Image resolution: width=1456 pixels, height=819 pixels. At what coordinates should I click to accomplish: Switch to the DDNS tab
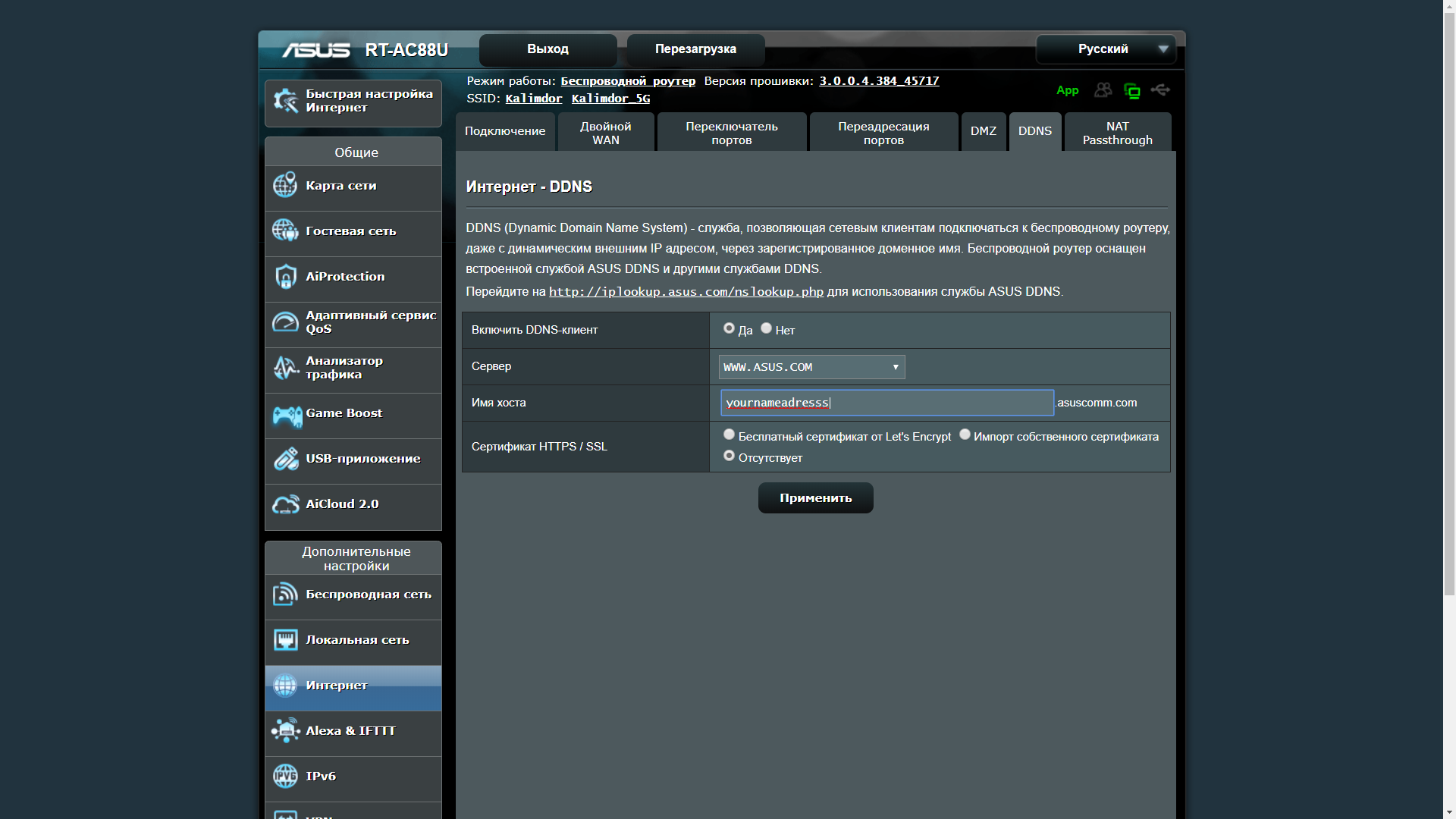coord(1035,132)
